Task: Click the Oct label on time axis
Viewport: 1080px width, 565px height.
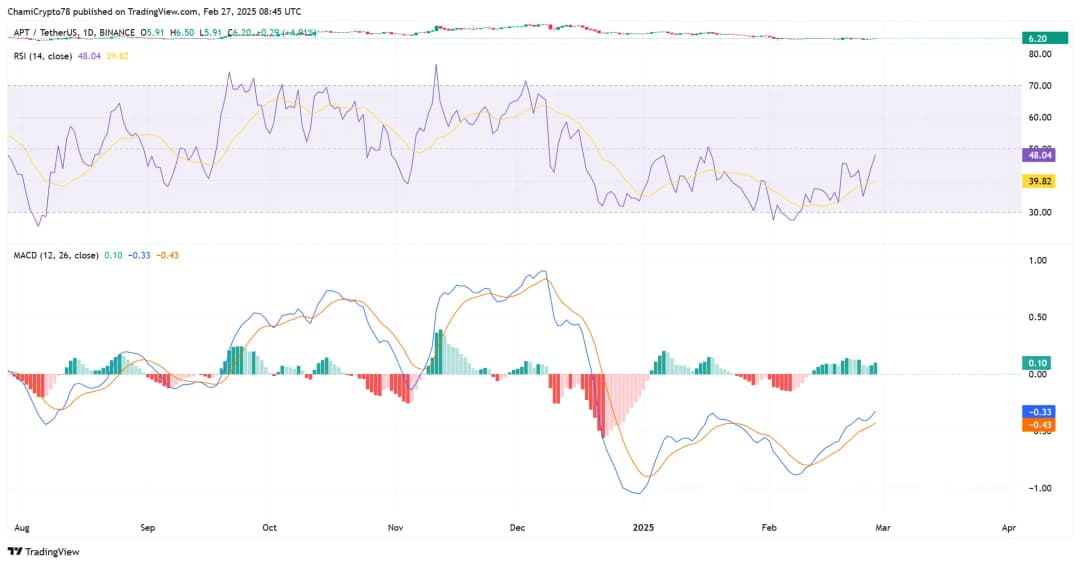Action: [x=268, y=525]
